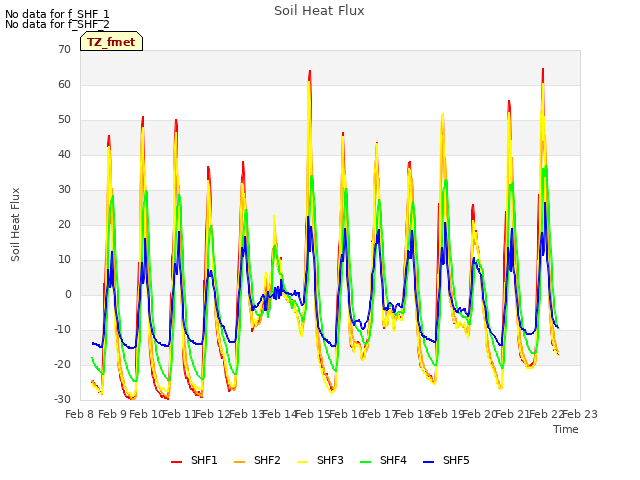Click the Soil Heat Flux chart title
Image resolution: width=640 pixels, height=480 pixels.
pos(319,11)
